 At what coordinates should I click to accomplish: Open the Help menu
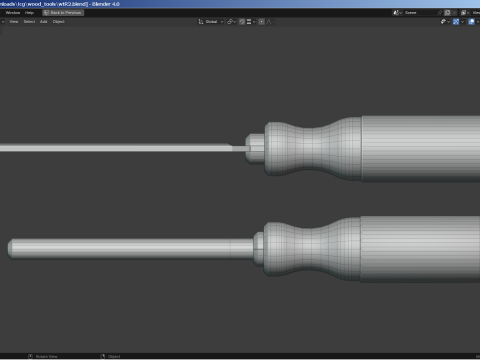(29, 13)
